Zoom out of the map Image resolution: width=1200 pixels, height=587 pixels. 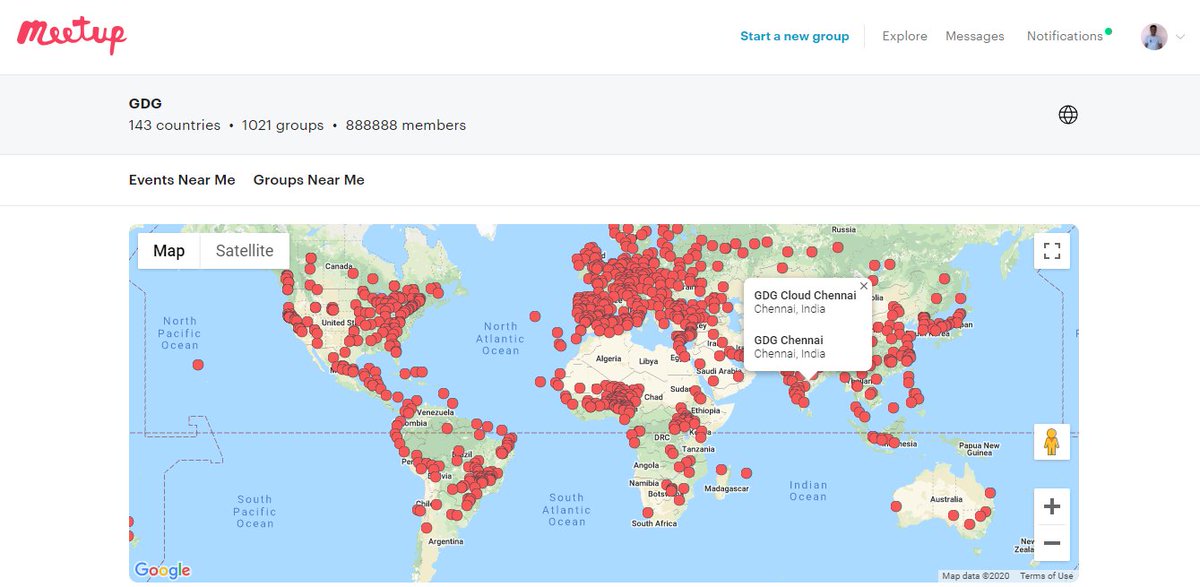[1052, 543]
